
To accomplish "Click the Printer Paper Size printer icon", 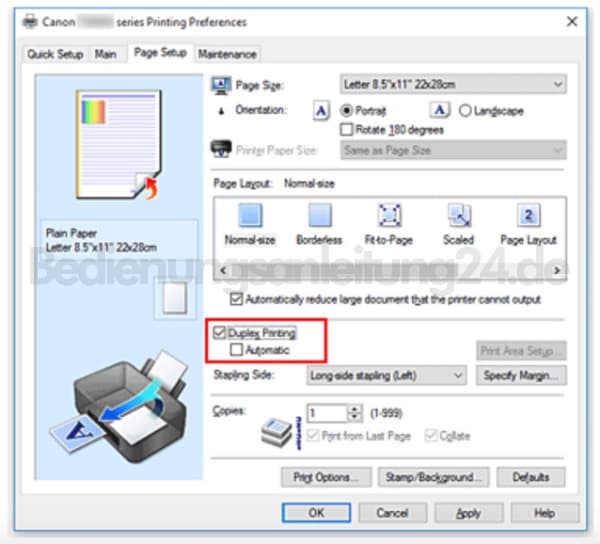I will (x=221, y=149).
